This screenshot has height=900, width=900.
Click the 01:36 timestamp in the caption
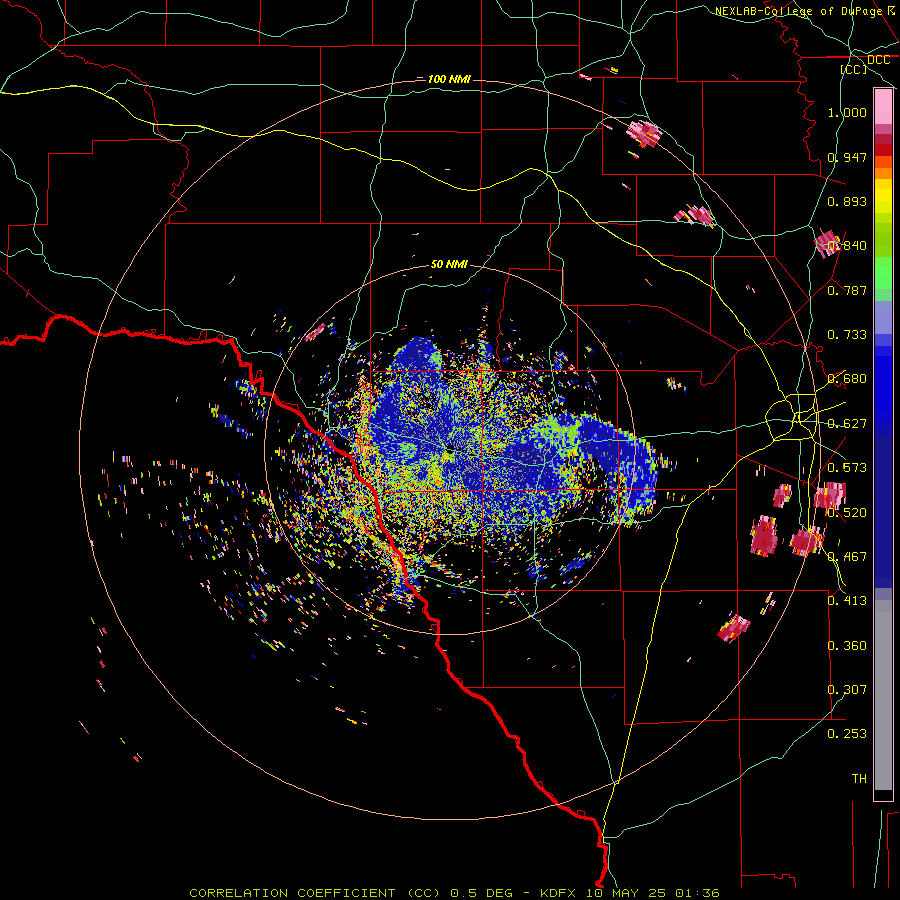tap(697, 893)
